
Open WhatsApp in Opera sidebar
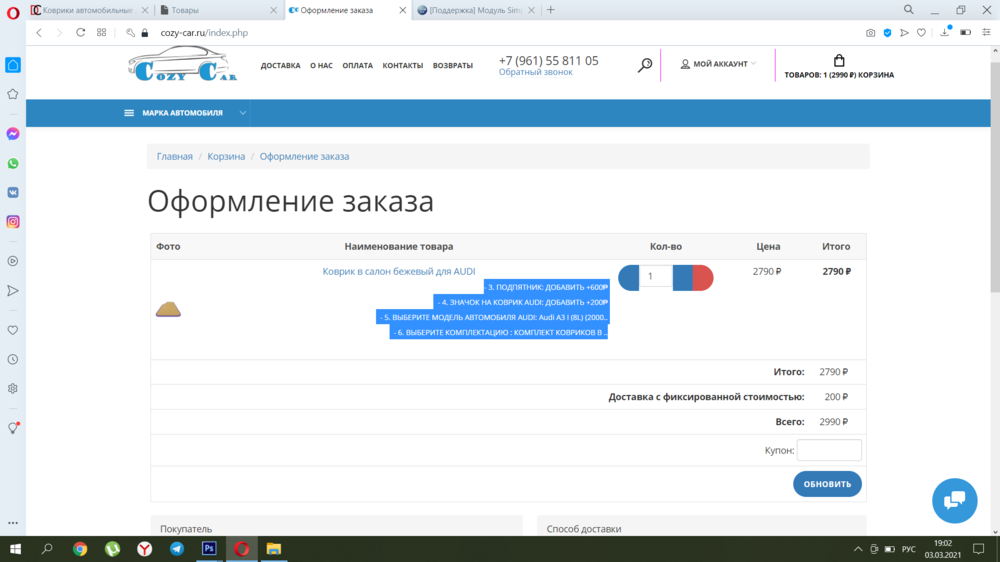click(13, 163)
